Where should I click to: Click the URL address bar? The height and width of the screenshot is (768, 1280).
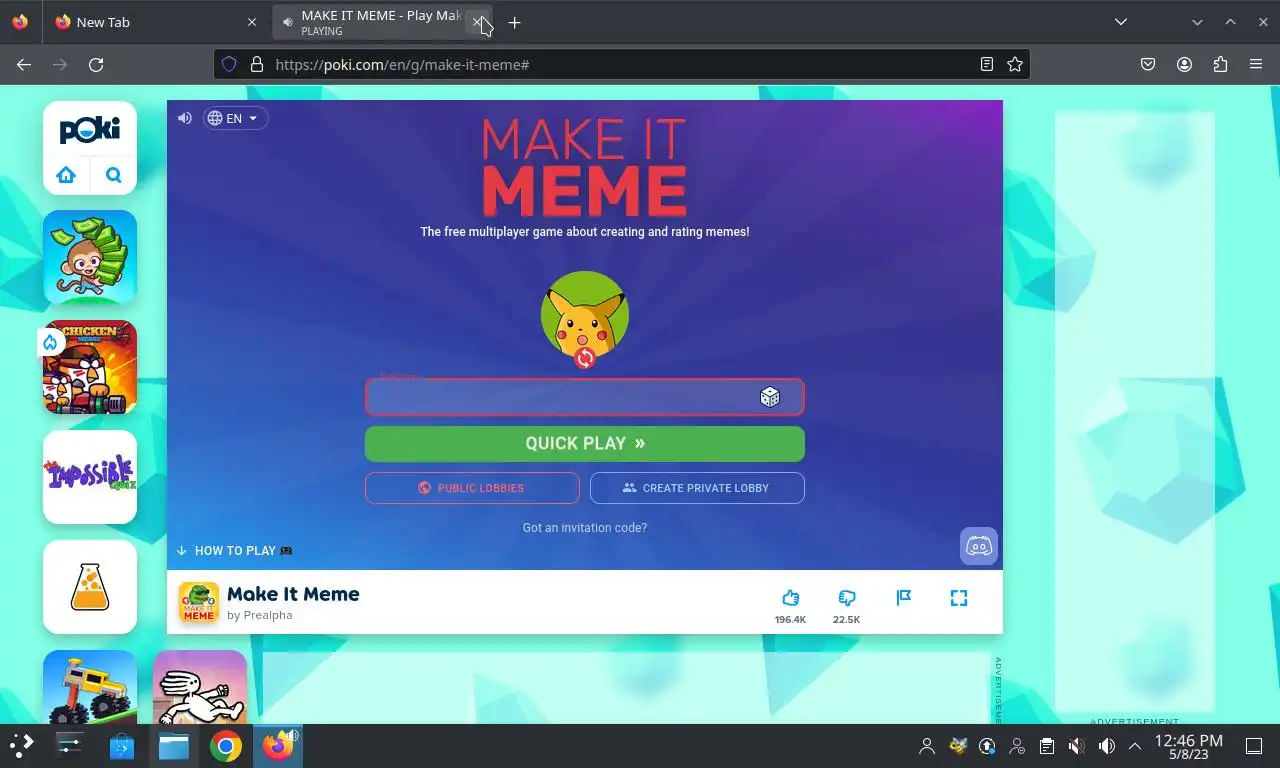[x=620, y=64]
